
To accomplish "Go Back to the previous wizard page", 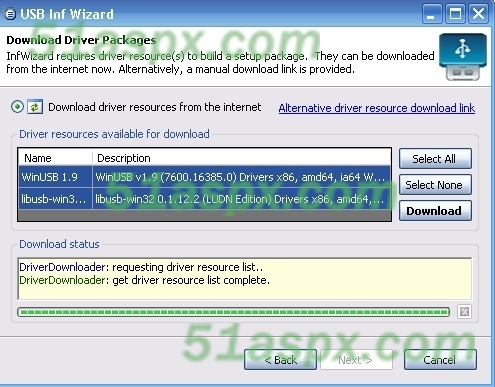I will [x=280, y=360].
